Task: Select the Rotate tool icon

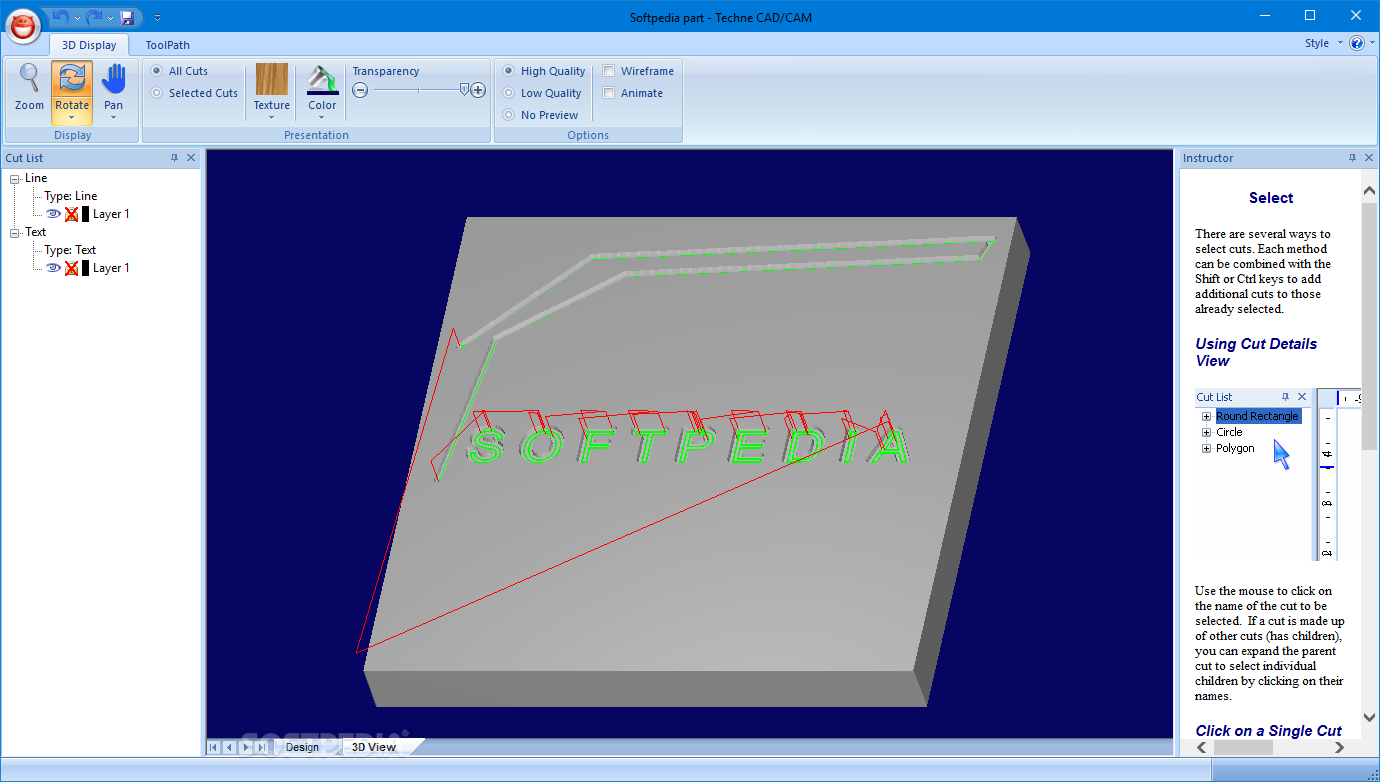Action: (x=72, y=79)
